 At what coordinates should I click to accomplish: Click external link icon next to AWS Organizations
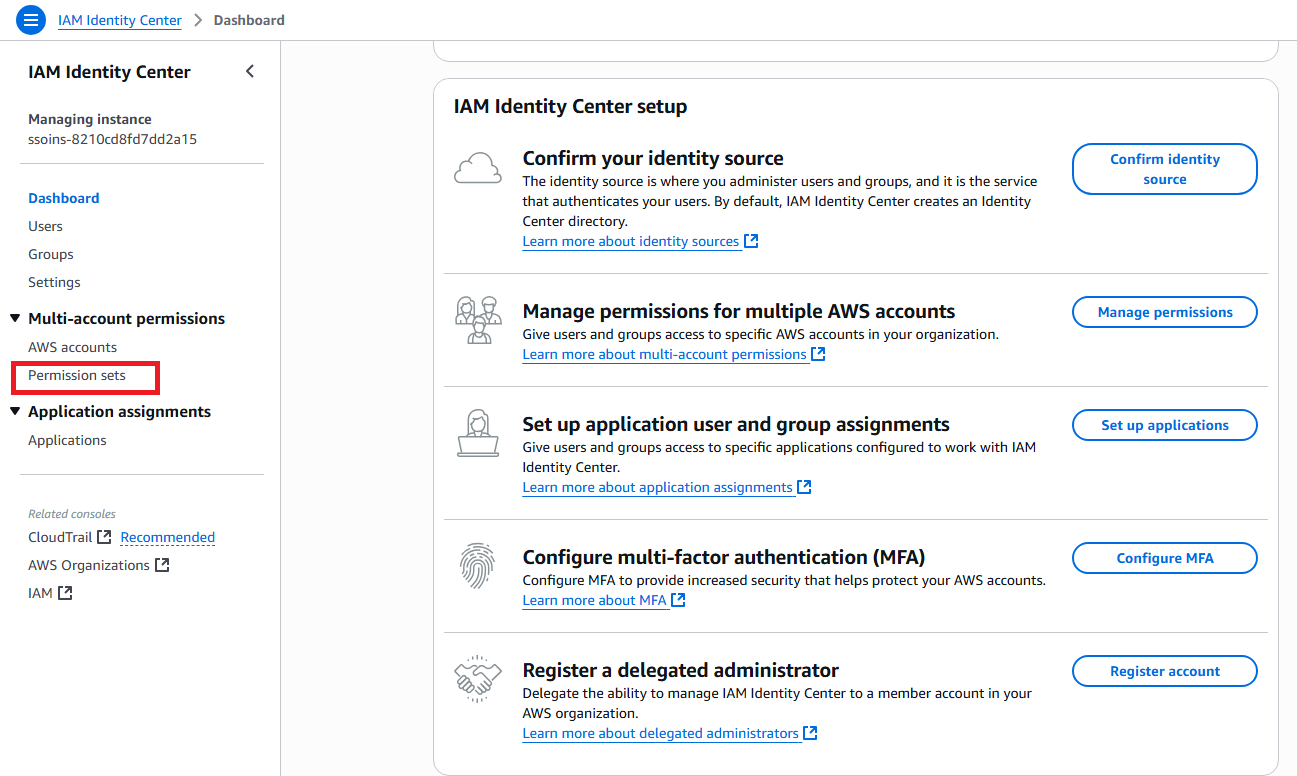coord(162,565)
